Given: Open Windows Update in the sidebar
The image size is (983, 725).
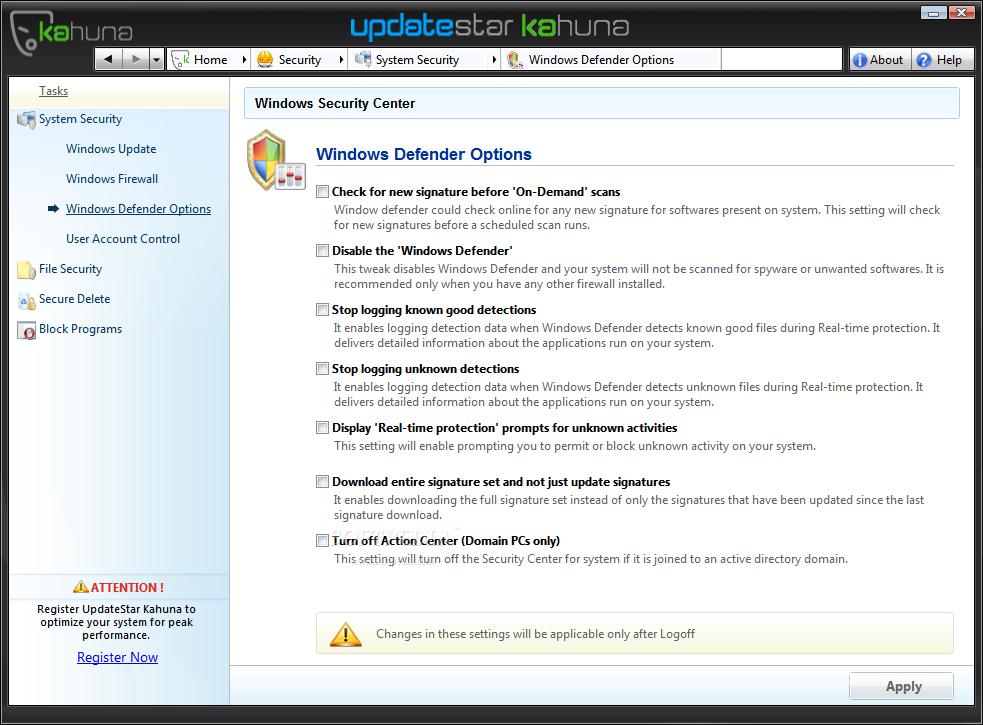Looking at the screenshot, I should 111,149.
